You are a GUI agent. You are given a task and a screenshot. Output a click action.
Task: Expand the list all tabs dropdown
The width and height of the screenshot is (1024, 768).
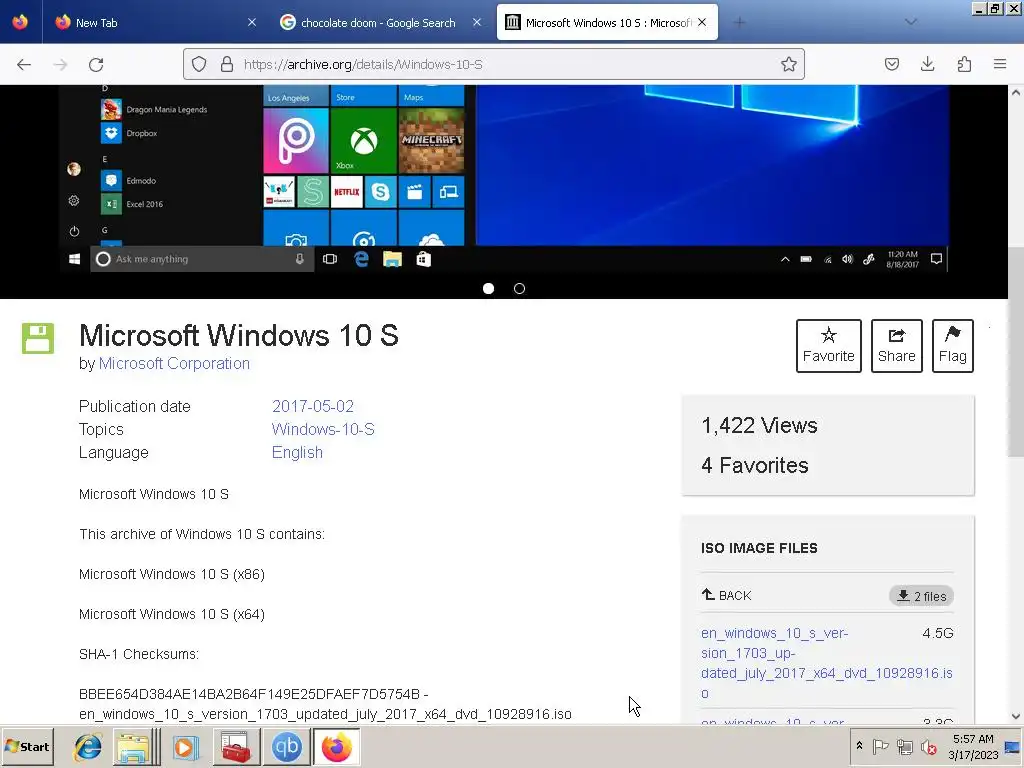click(911, 22)
